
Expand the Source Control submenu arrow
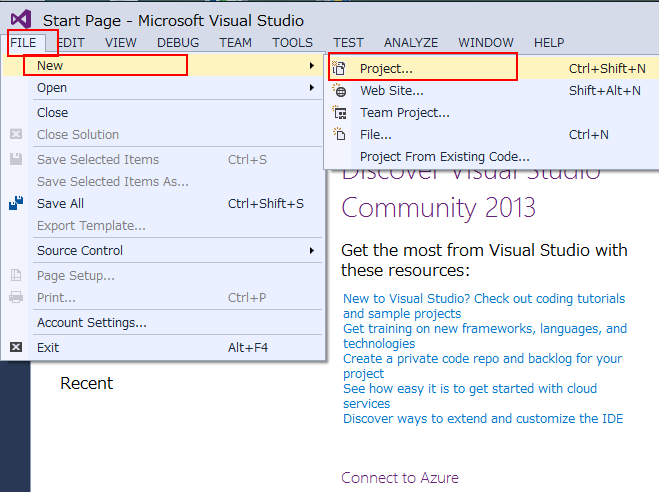click(x=312, y=250)
